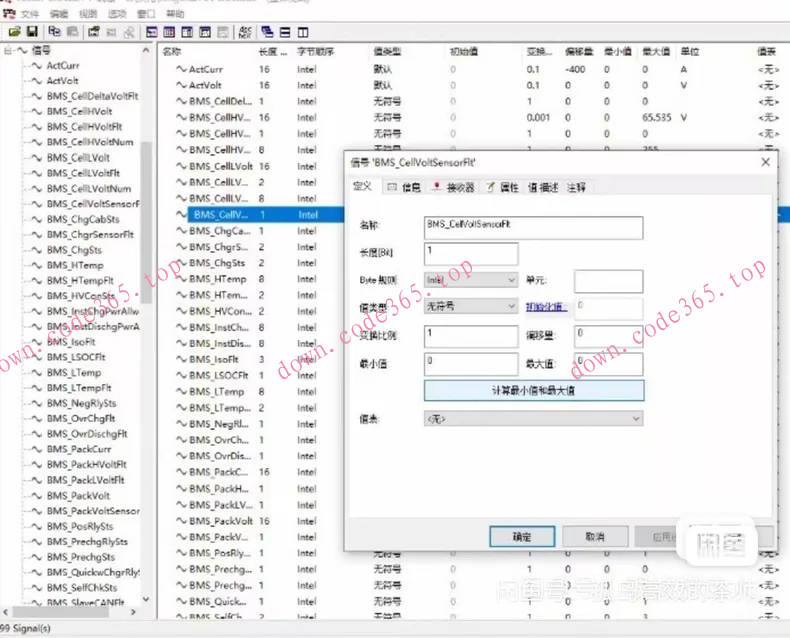Click the Open file folder toolbar icon
790x638 pixels.
point(16,32)
